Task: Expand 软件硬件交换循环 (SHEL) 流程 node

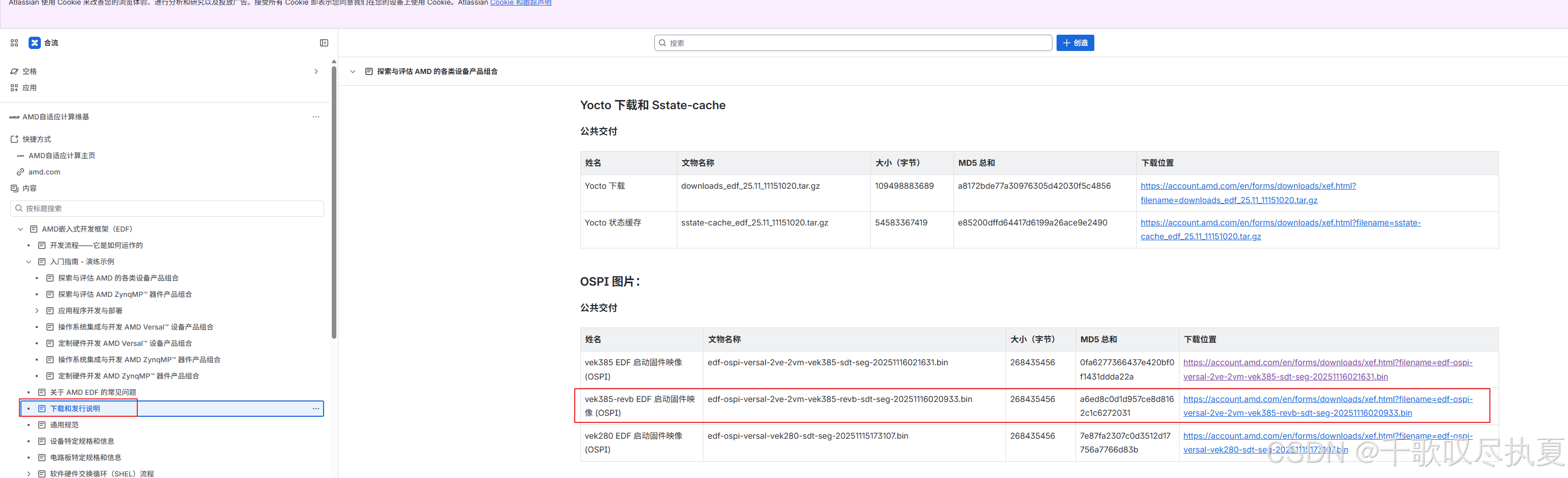Action: coord(28,474)
